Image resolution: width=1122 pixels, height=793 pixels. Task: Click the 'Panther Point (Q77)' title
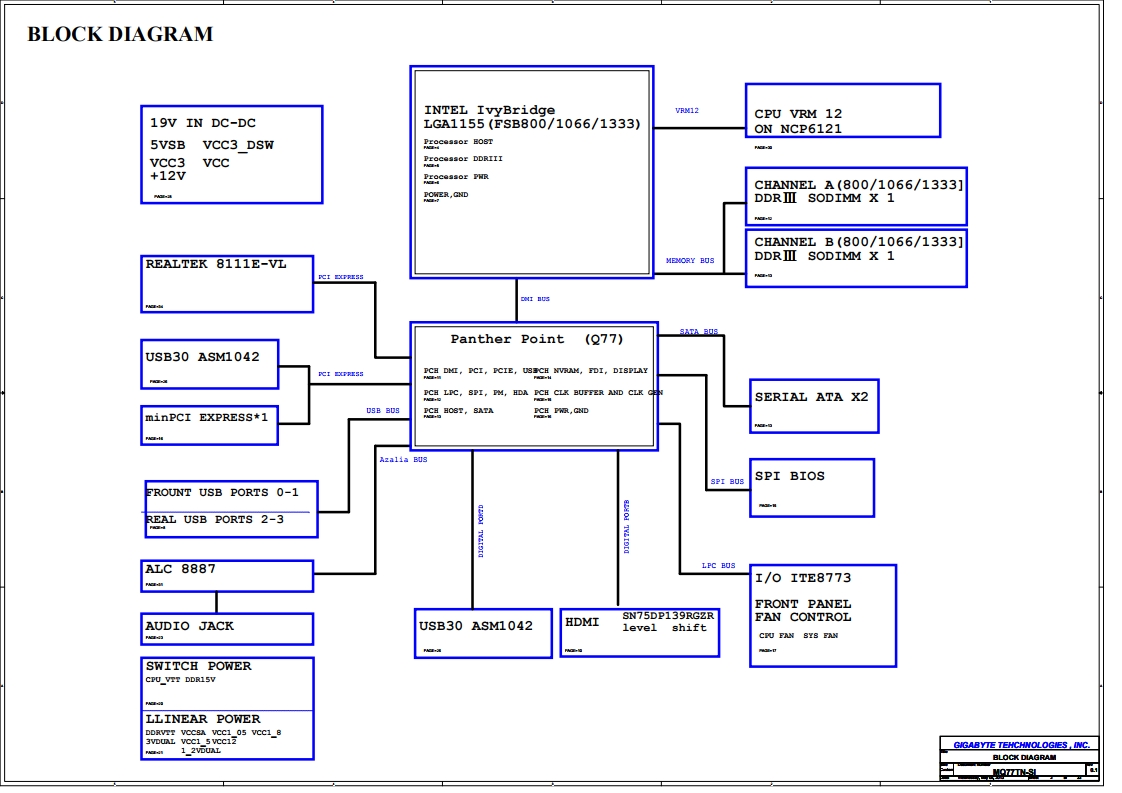click(537, 339)
